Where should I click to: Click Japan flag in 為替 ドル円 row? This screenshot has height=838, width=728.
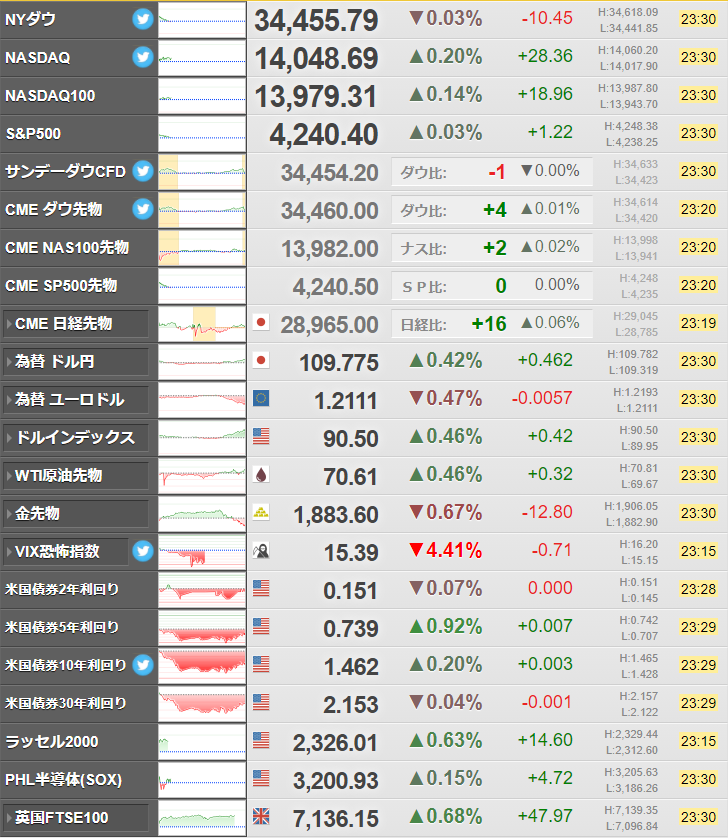point(261,360)
